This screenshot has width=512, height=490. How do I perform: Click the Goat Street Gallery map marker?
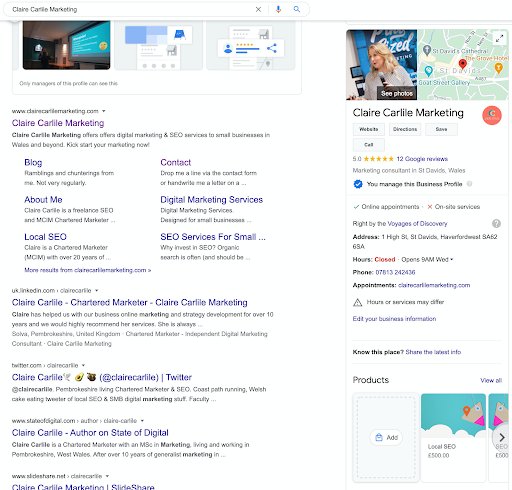tap(429, 71)
